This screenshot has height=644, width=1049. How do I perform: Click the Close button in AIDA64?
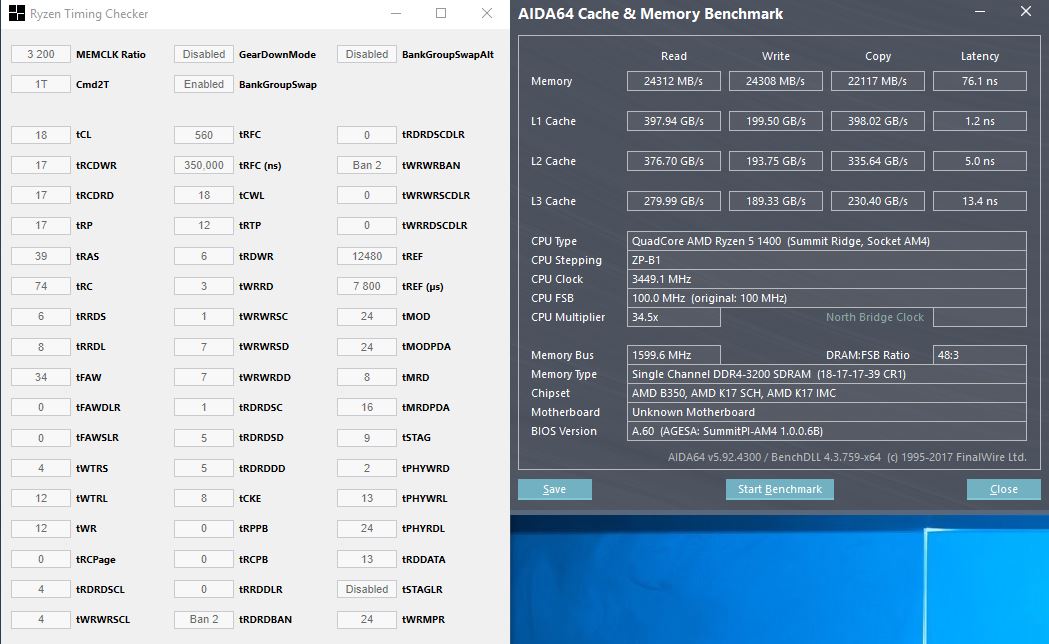tap(1004, 490)
